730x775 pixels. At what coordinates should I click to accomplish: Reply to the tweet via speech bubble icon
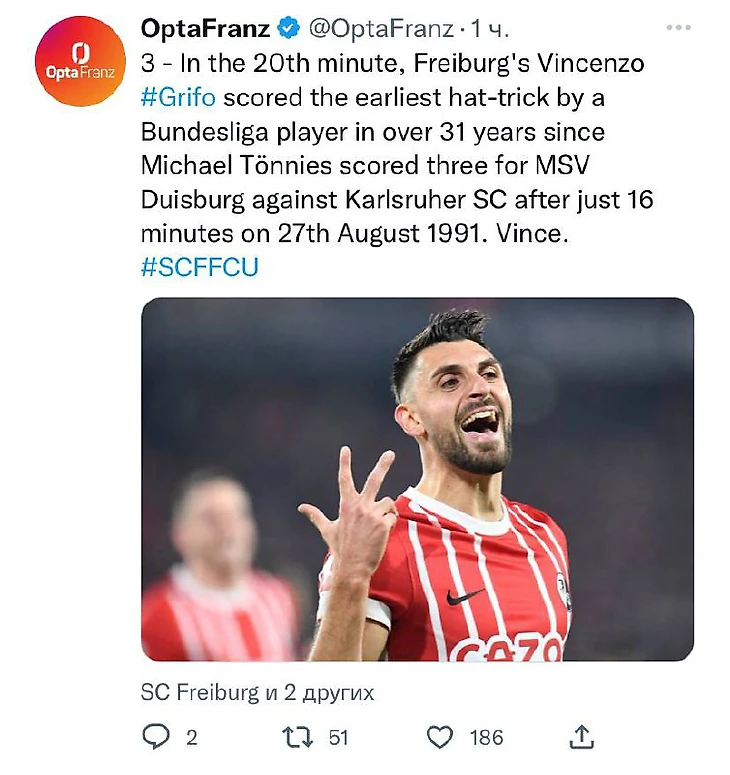click(x=156, y=737)
